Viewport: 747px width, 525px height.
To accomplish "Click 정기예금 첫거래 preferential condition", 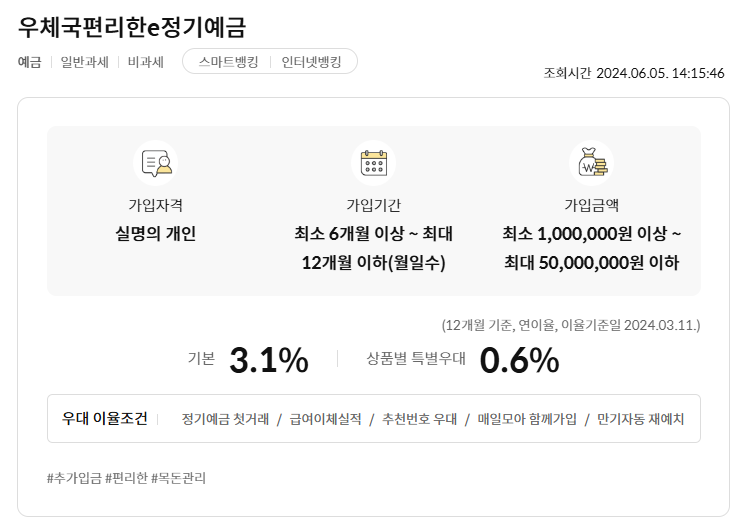I will (225, 419).
